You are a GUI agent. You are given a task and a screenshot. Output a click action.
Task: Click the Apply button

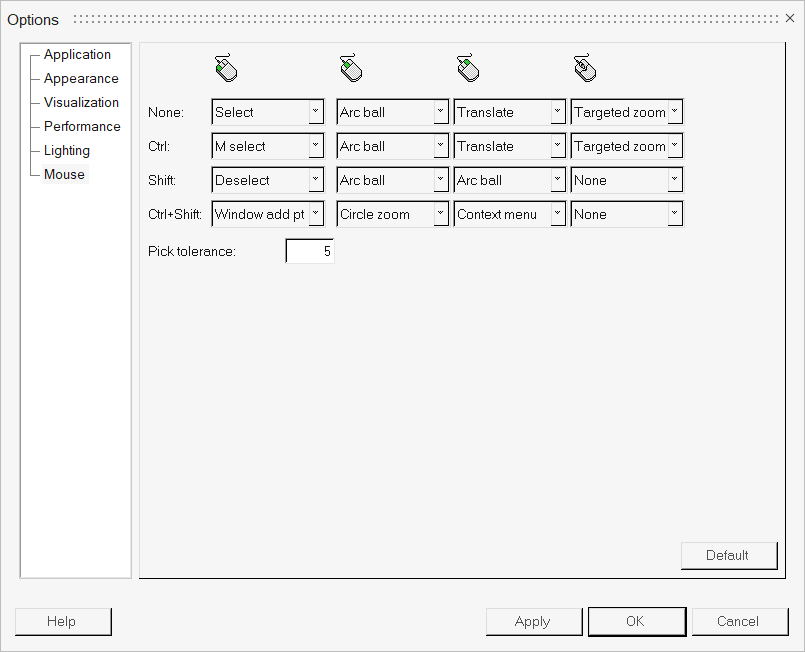click(x=534, y=622)
